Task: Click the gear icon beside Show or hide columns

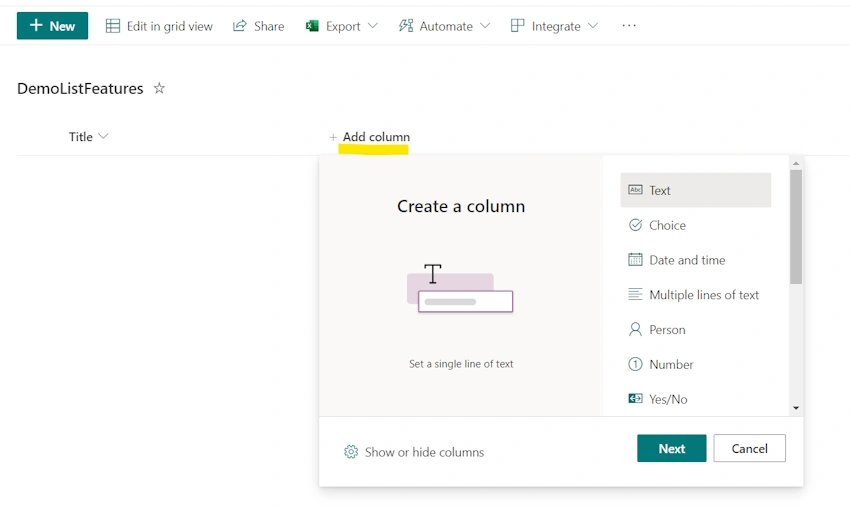Action: click(x=351, y=452)
